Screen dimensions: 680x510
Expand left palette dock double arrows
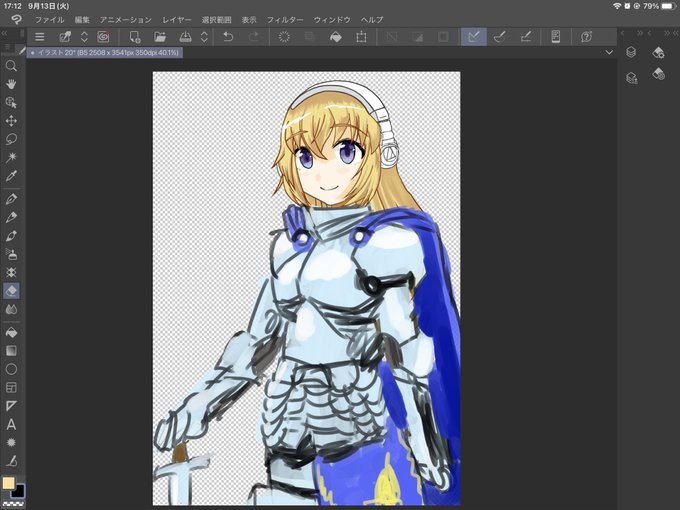tap(4, 33)
